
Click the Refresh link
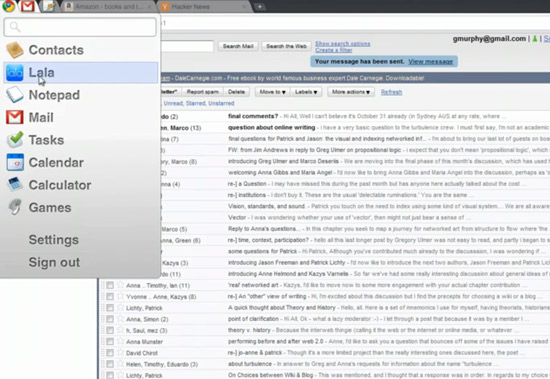[x=391, y=92]
